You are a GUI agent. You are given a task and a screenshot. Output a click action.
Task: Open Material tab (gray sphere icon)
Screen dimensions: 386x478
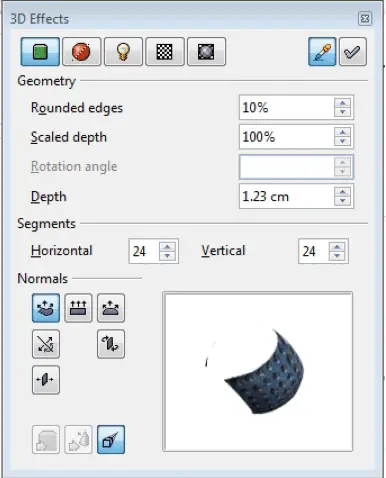pos(206,52)
